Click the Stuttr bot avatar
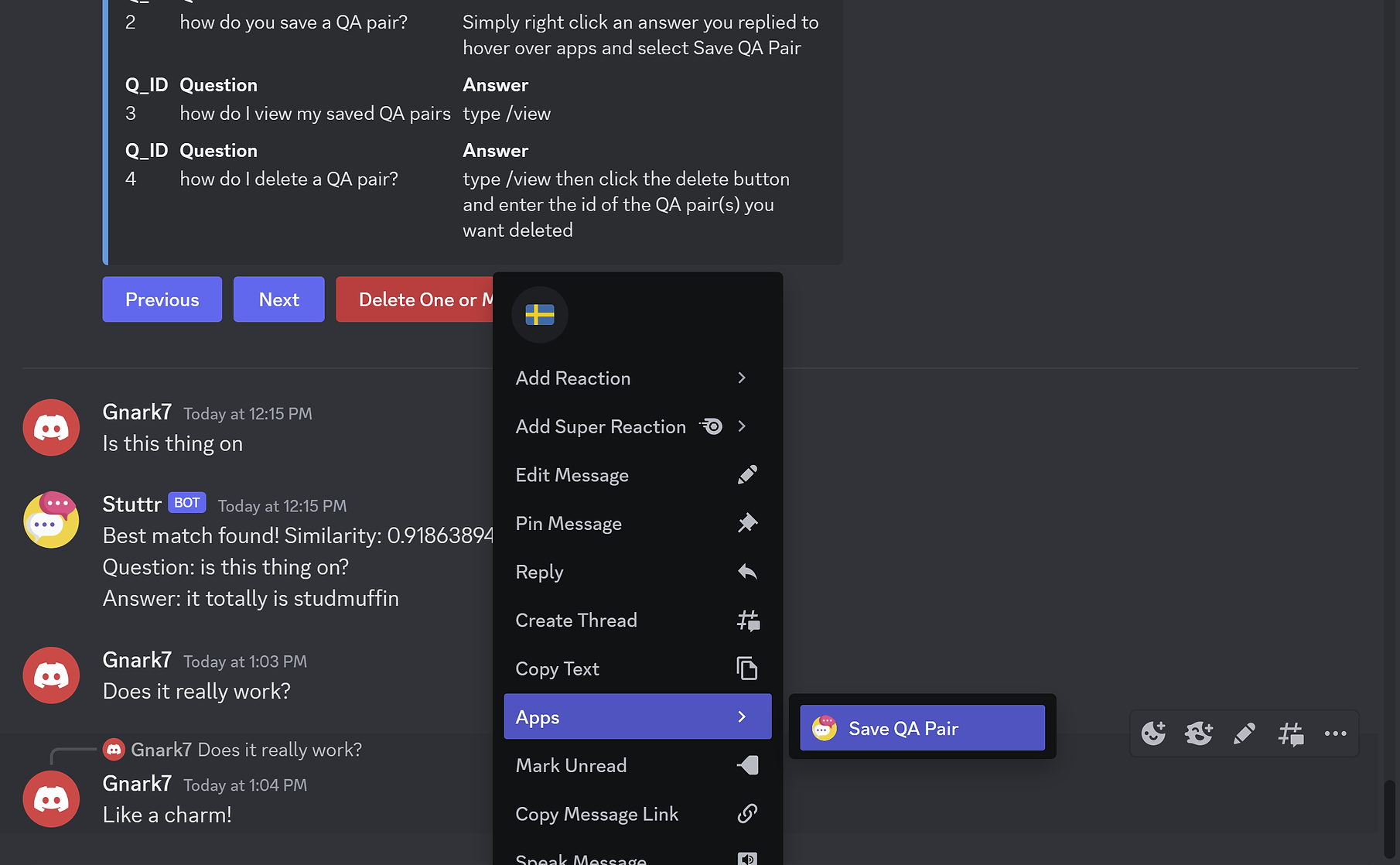 pyautogui.click(x=51, y=520)
